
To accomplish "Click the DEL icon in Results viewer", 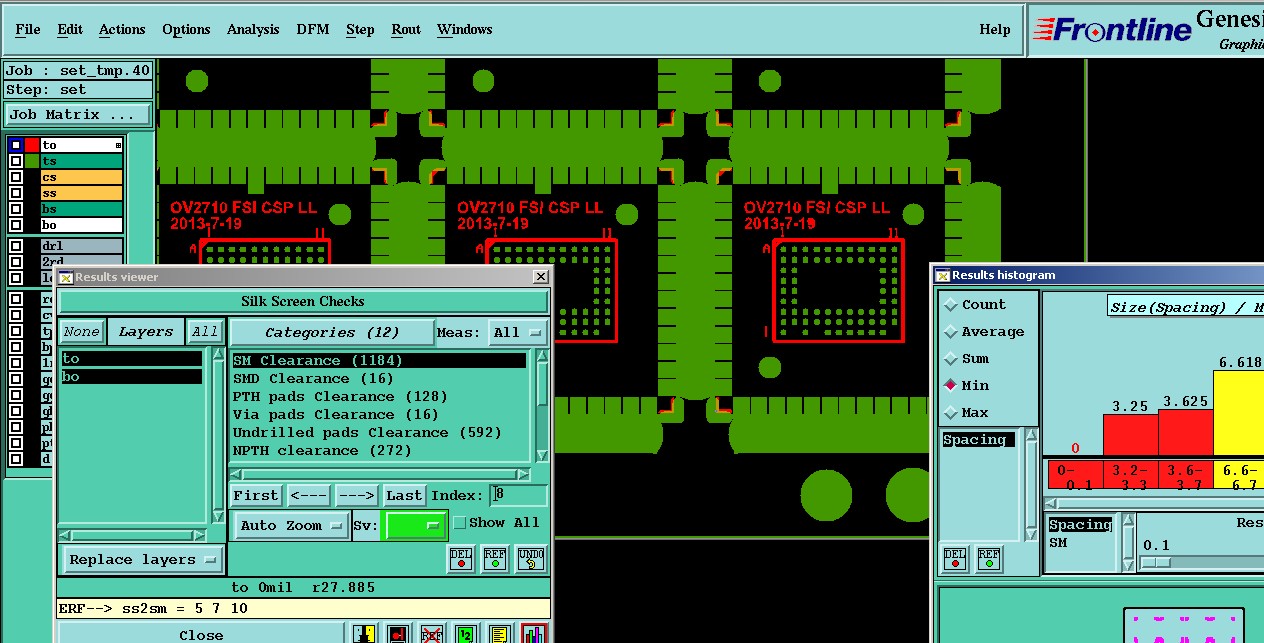I will click(461, 559).
